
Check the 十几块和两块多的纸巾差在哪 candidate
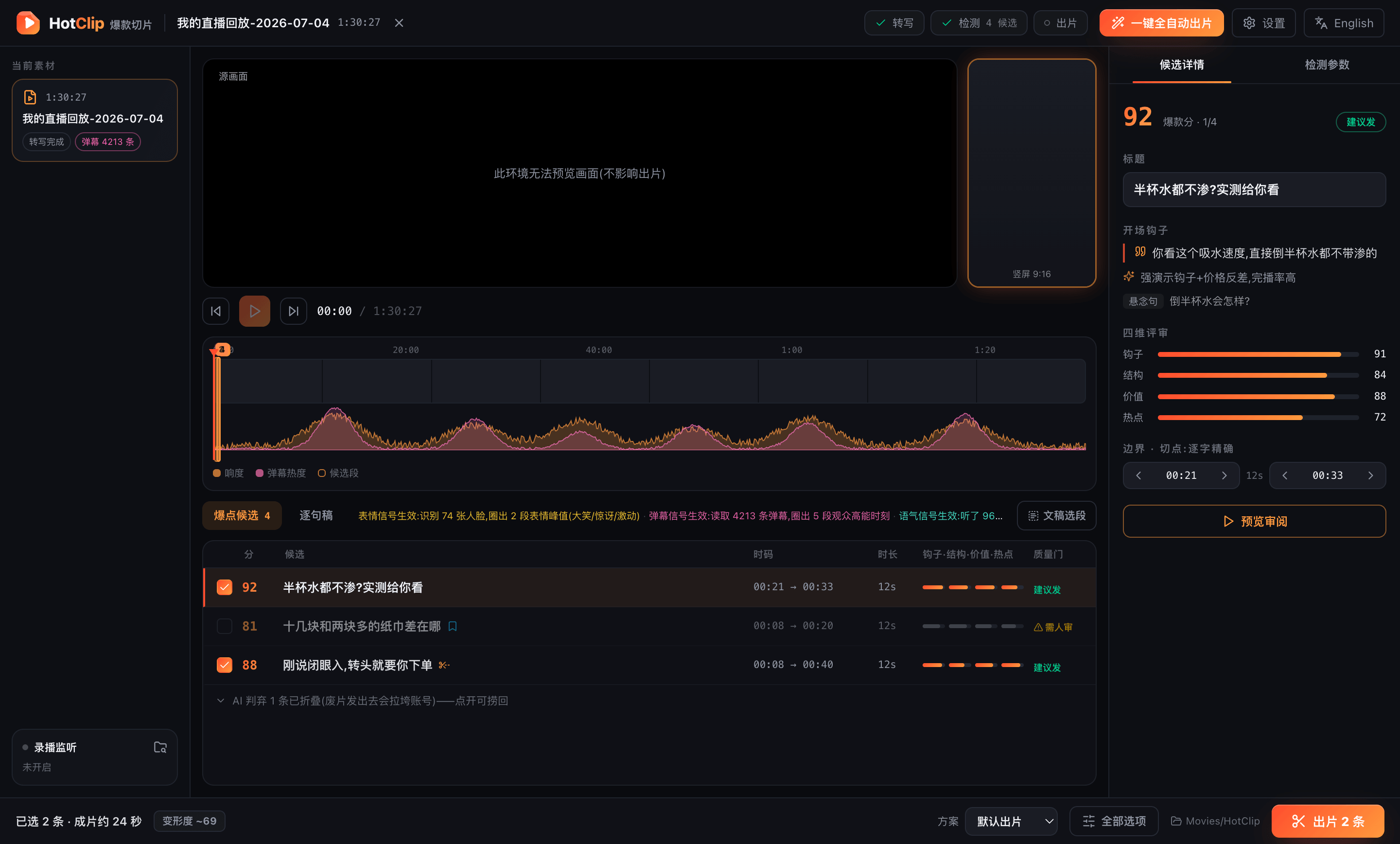225,626
